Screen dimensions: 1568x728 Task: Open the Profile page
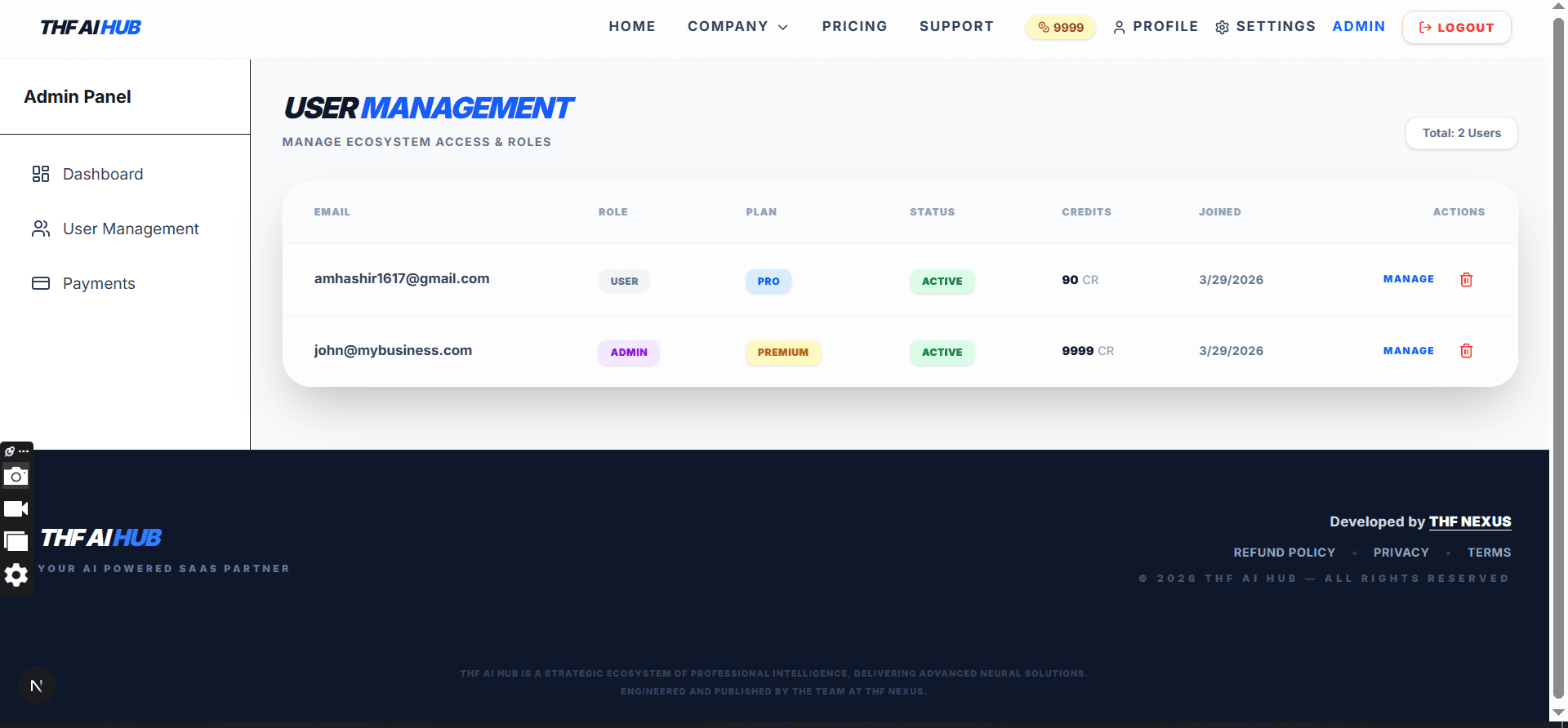coord(1156,26)
